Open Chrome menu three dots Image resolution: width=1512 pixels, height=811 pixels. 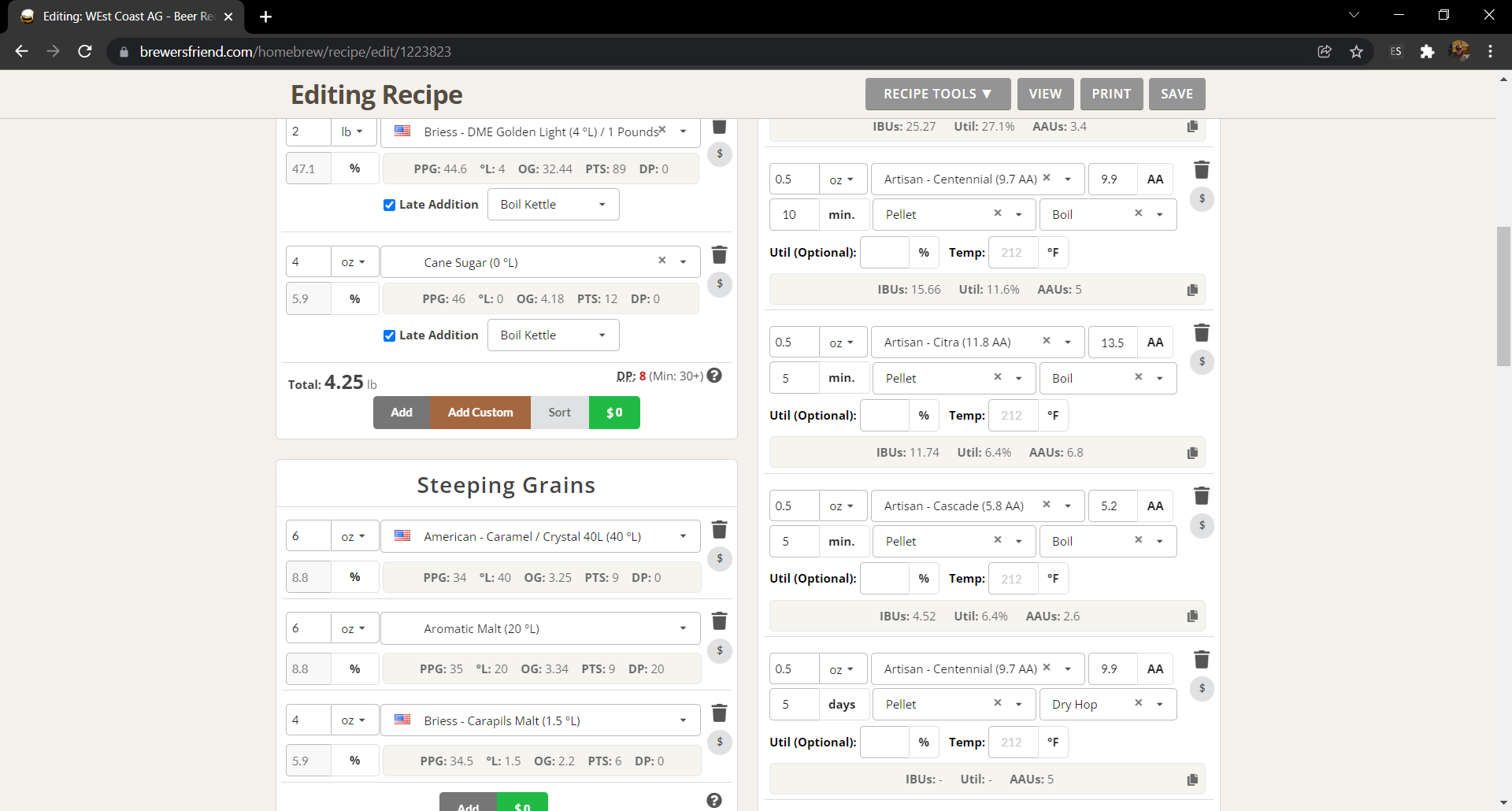click(x=1490, y=51)
